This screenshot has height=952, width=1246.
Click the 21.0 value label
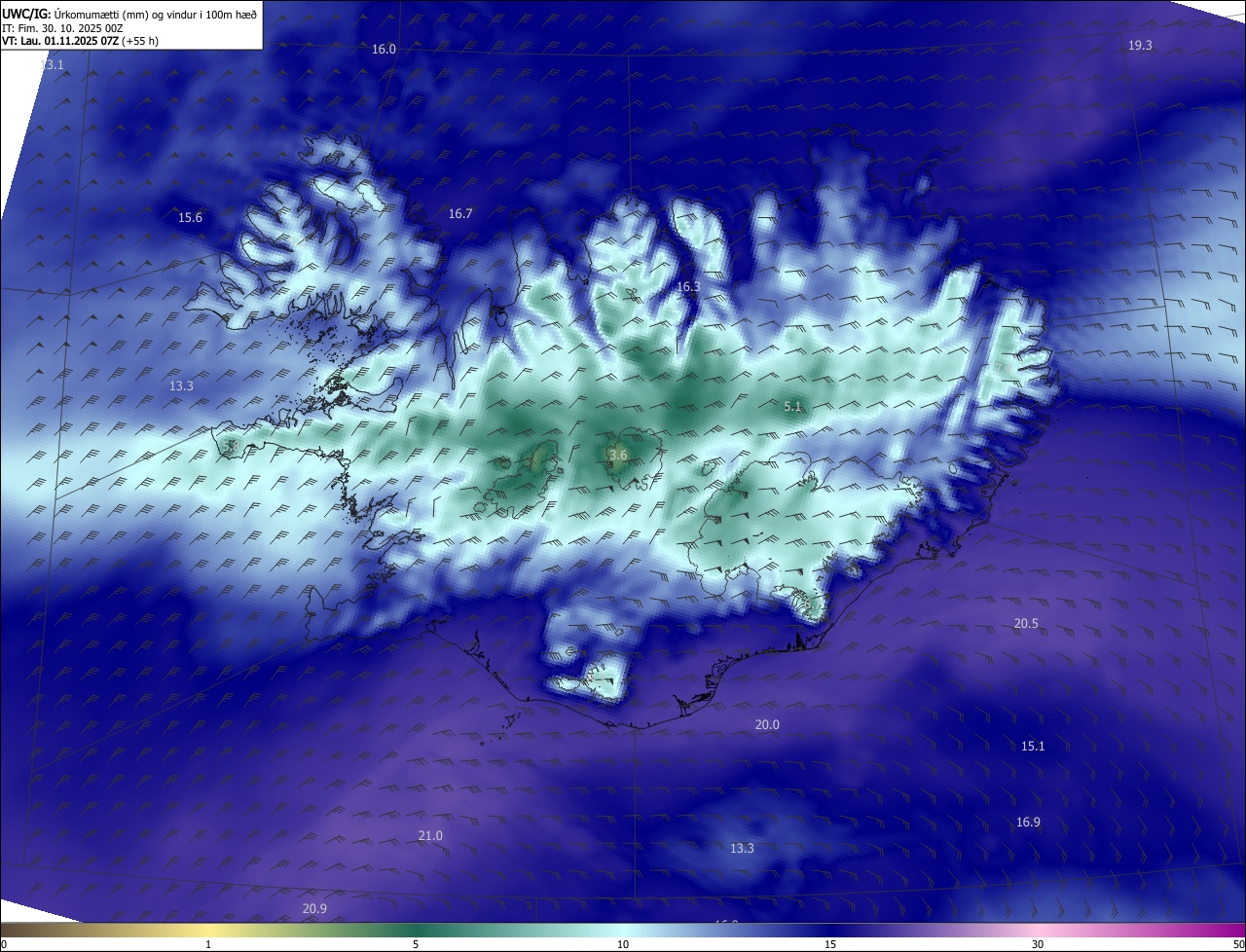click(x=430, y=835)
